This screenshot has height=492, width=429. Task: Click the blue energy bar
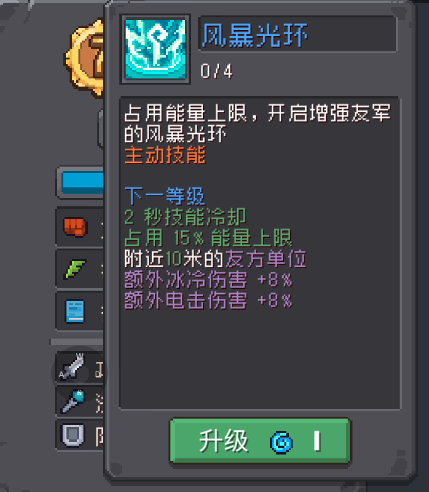pos(82,182)
